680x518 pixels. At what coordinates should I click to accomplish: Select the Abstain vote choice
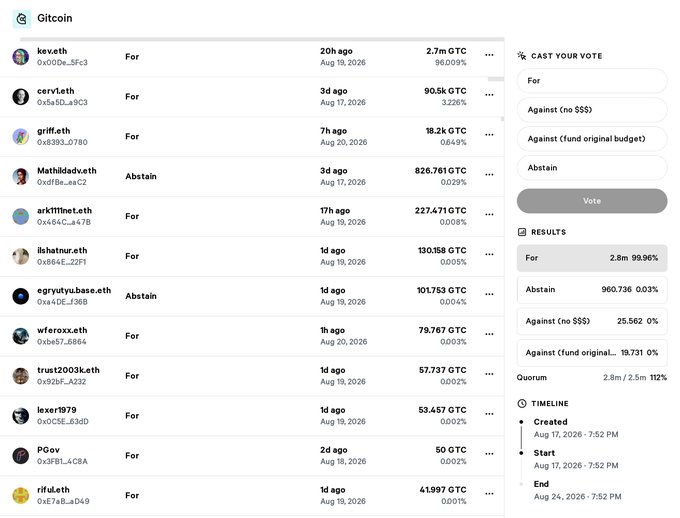point(592,168)
